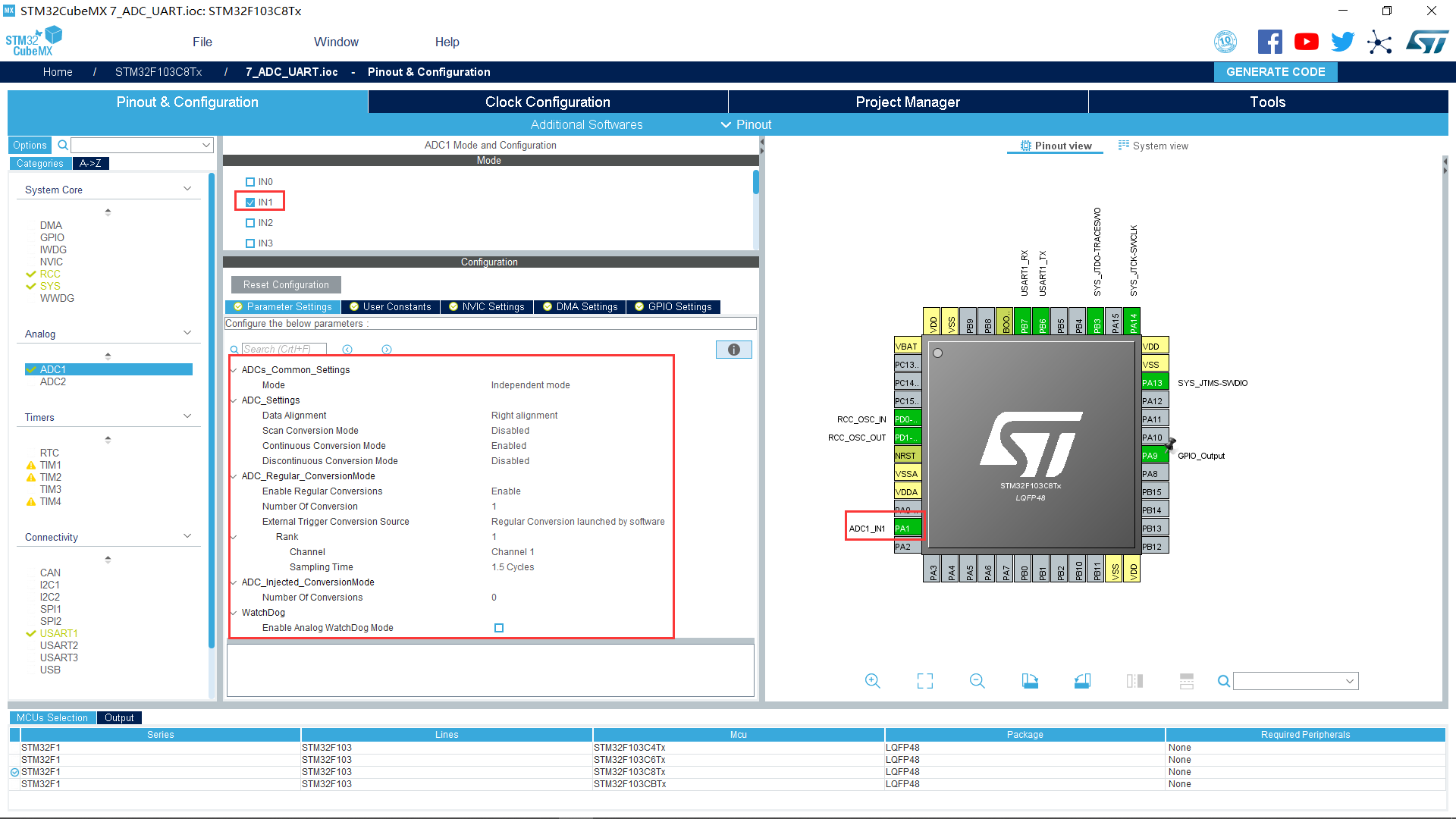
Task: Open the parameter info button
Action: pyautogui.click(x=733, y=350)
